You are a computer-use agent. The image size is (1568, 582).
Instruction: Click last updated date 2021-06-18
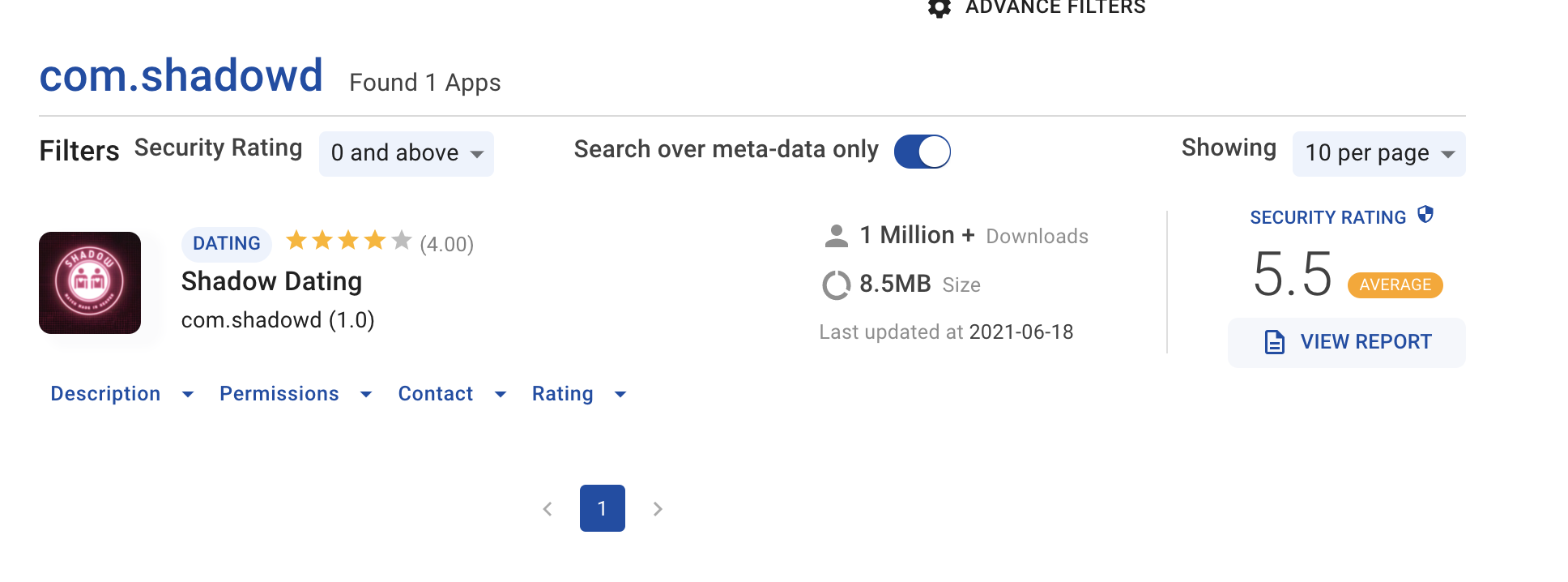pos(1021,332)
